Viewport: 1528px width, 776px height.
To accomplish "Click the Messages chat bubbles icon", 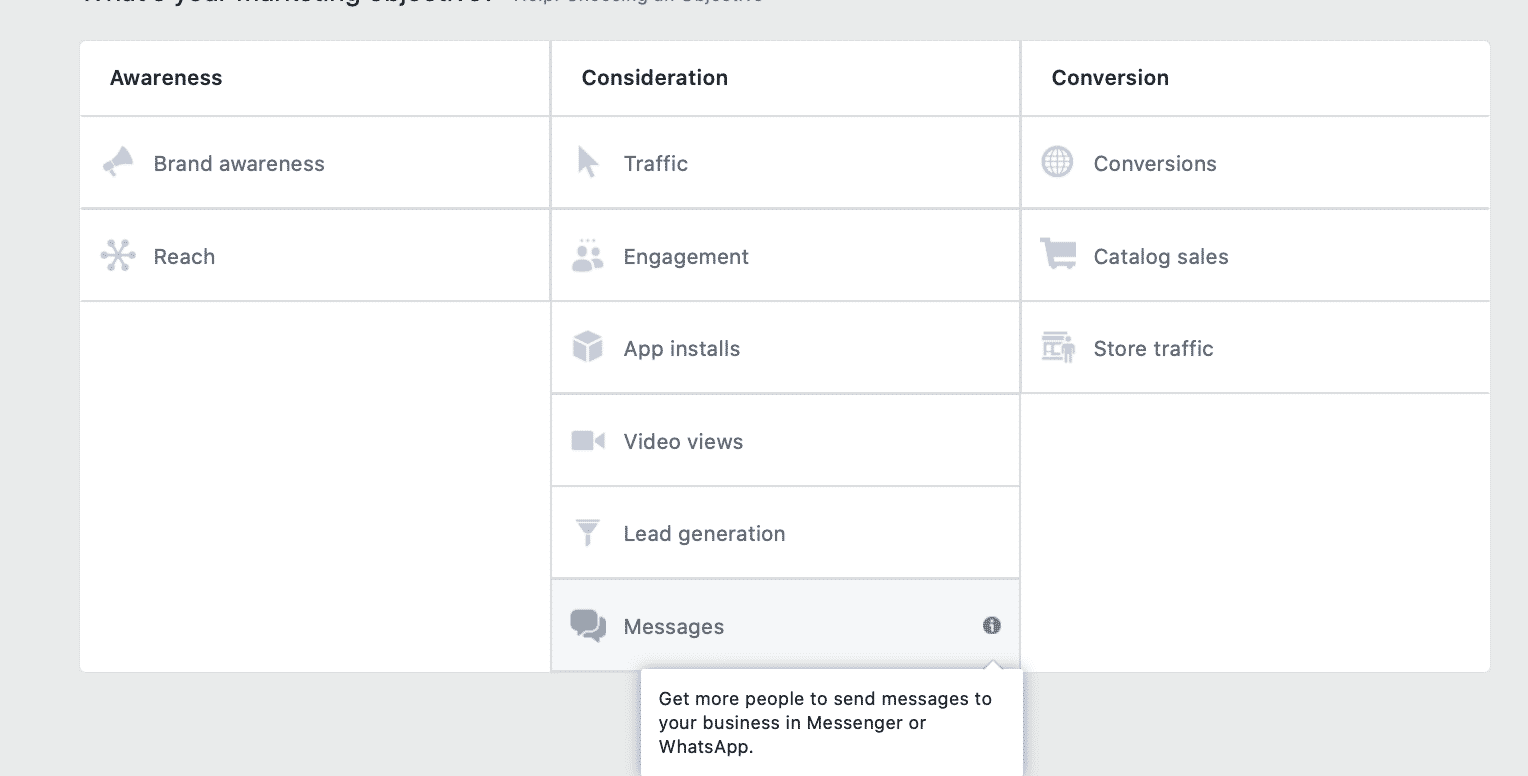I will [x=588, y=626].
